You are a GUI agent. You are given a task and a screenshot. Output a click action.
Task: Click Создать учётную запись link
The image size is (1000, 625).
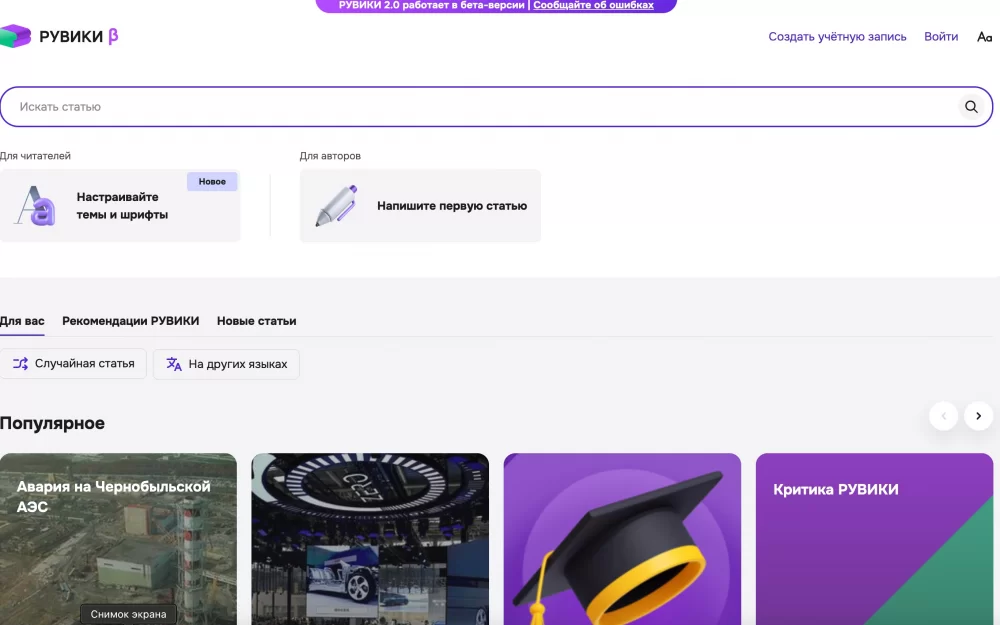point(837,37)
